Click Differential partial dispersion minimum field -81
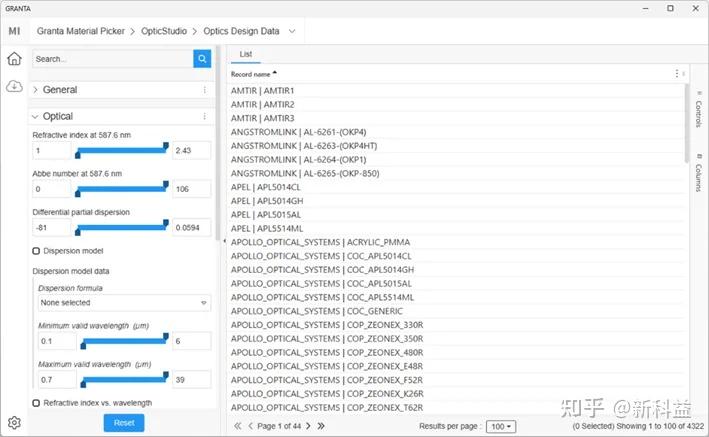709x437 pixels. point(52,228)
